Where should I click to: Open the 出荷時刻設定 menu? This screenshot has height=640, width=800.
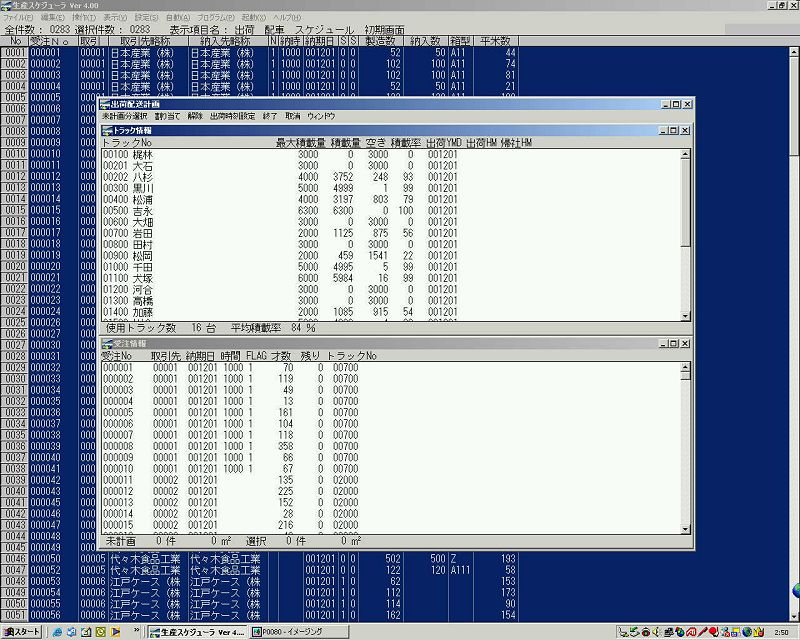(x=233, y=116)
